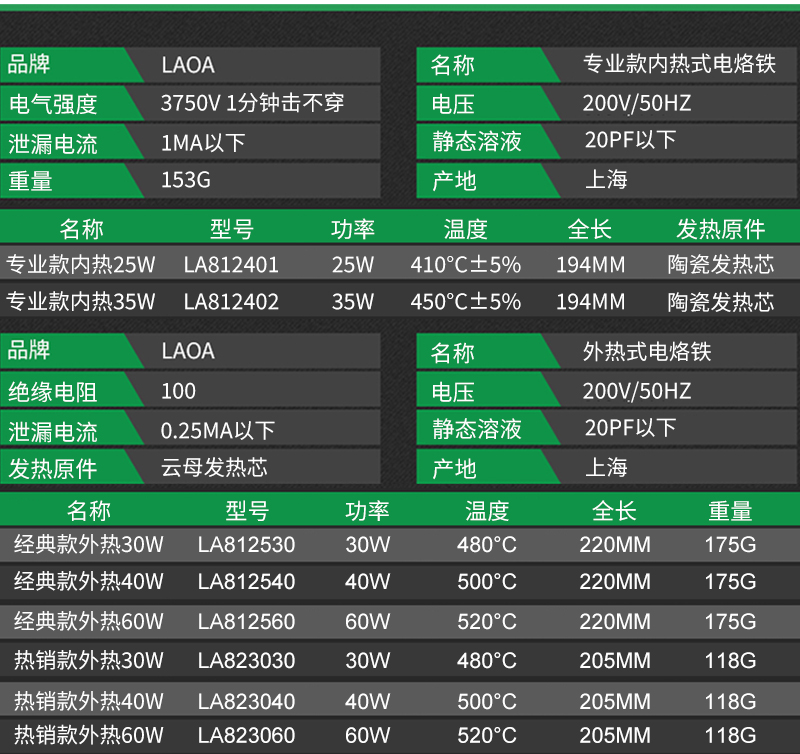Click the 云母发热芯 value
This screenshot has height=754, width=800.
(x=214, y=468)
